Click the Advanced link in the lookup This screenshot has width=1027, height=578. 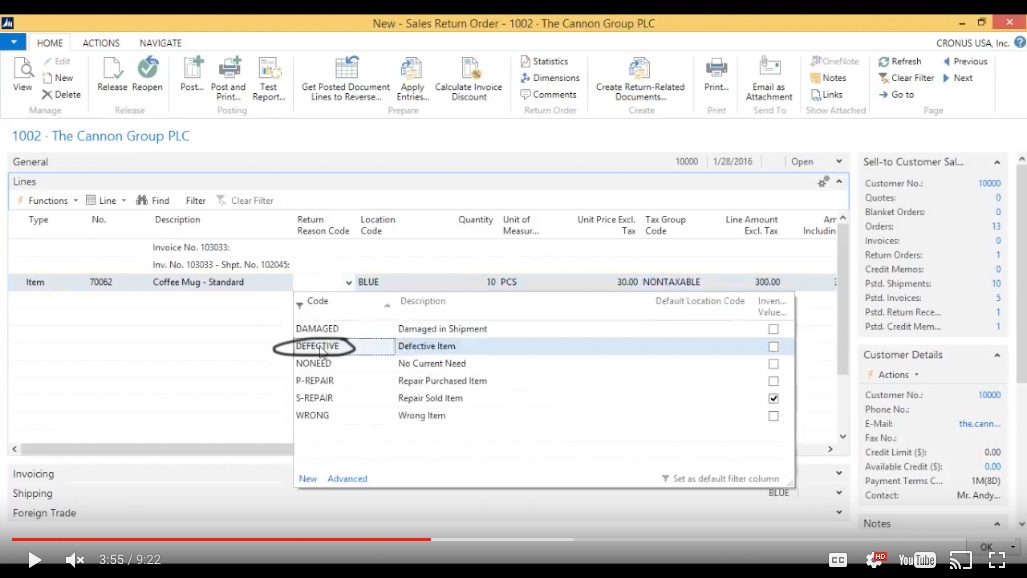pyautogui.click(x=347, y=479)
